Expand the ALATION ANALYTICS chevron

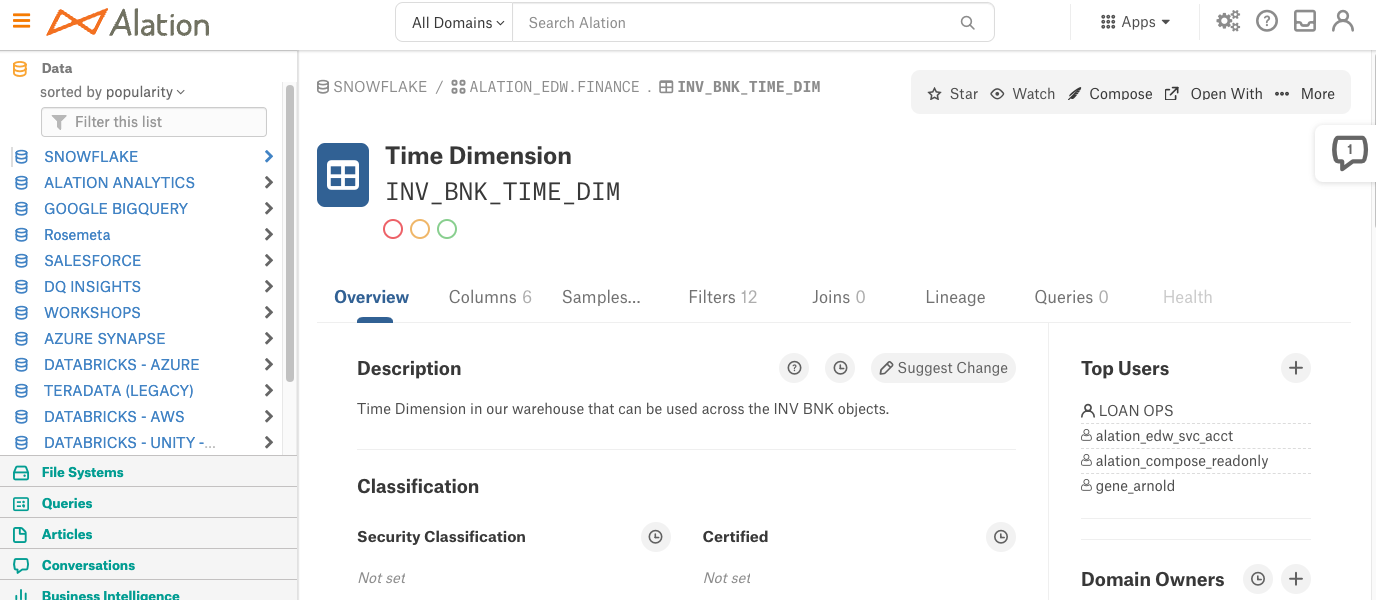coord(268,183)
